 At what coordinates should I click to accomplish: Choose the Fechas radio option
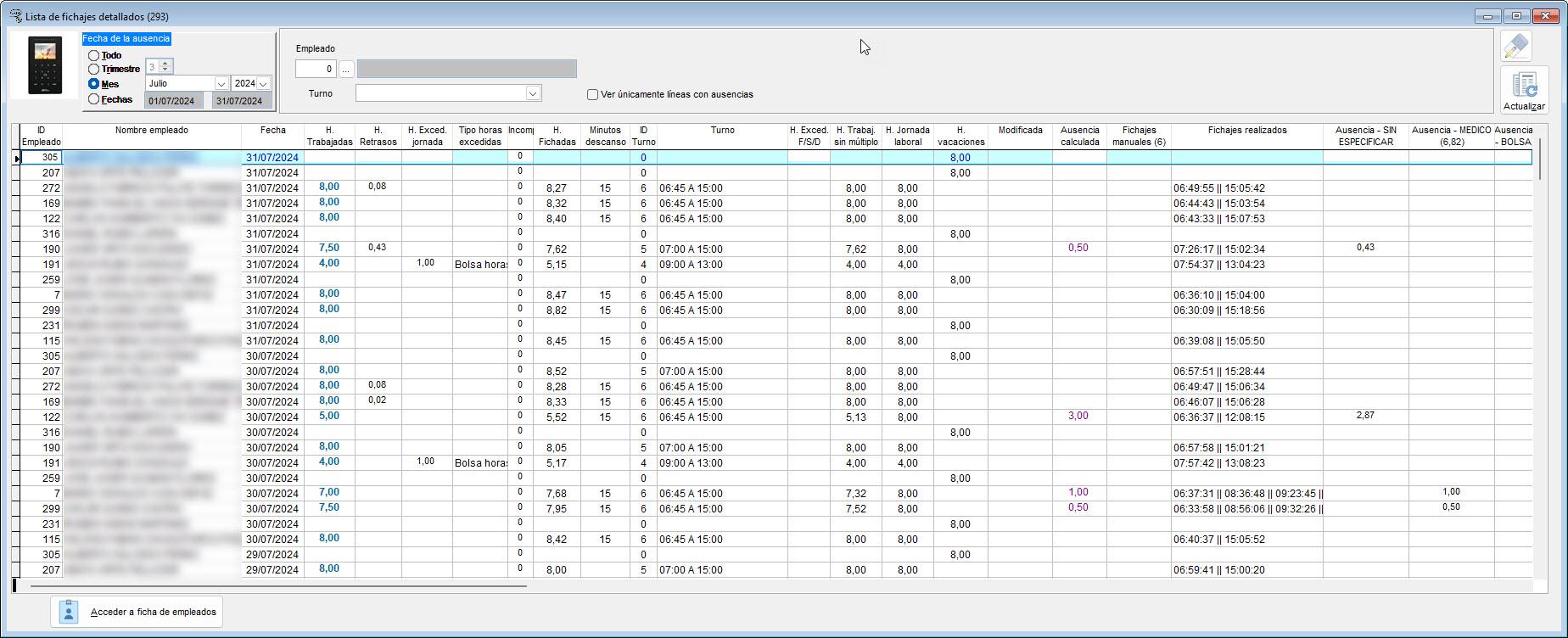pos(93,99)
